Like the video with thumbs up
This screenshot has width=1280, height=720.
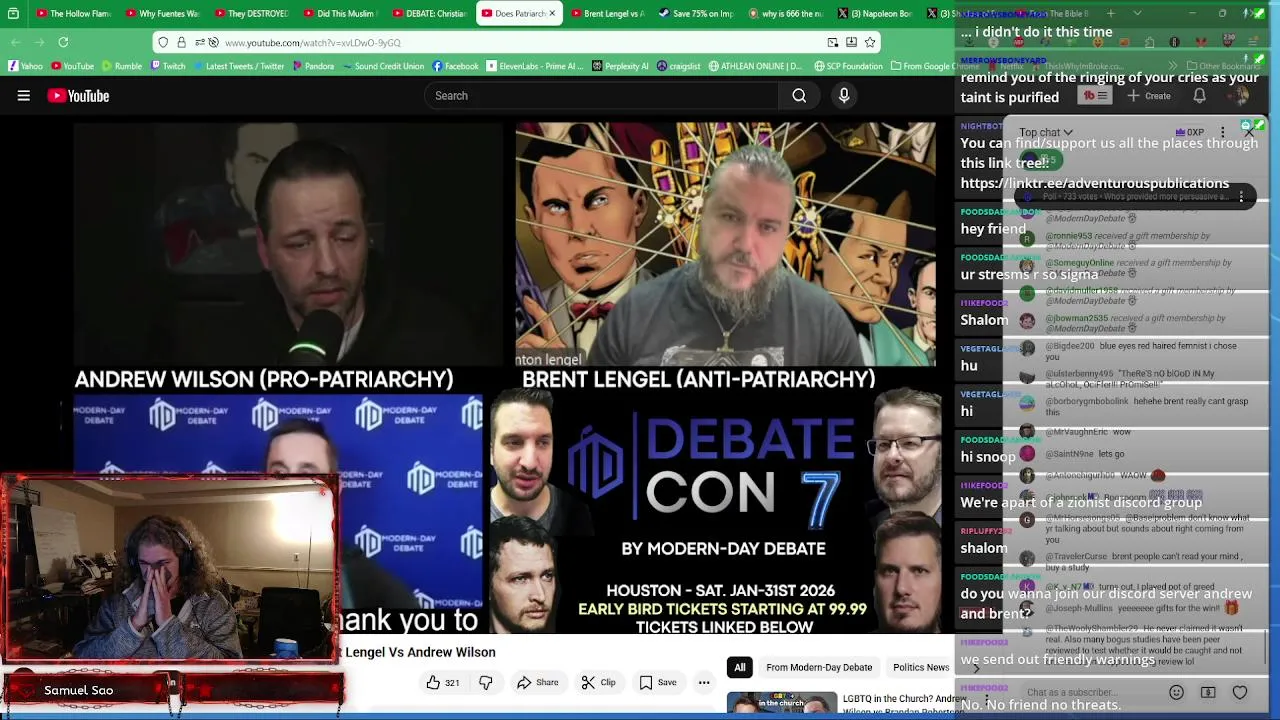click(443, 683)
